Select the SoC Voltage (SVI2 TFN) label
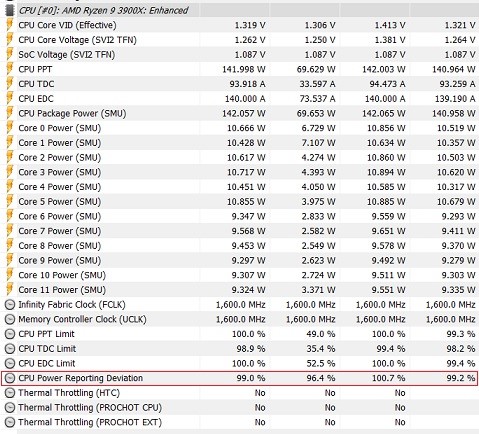Viewport: 479px width, 434px height. click(x=67, y=55)
